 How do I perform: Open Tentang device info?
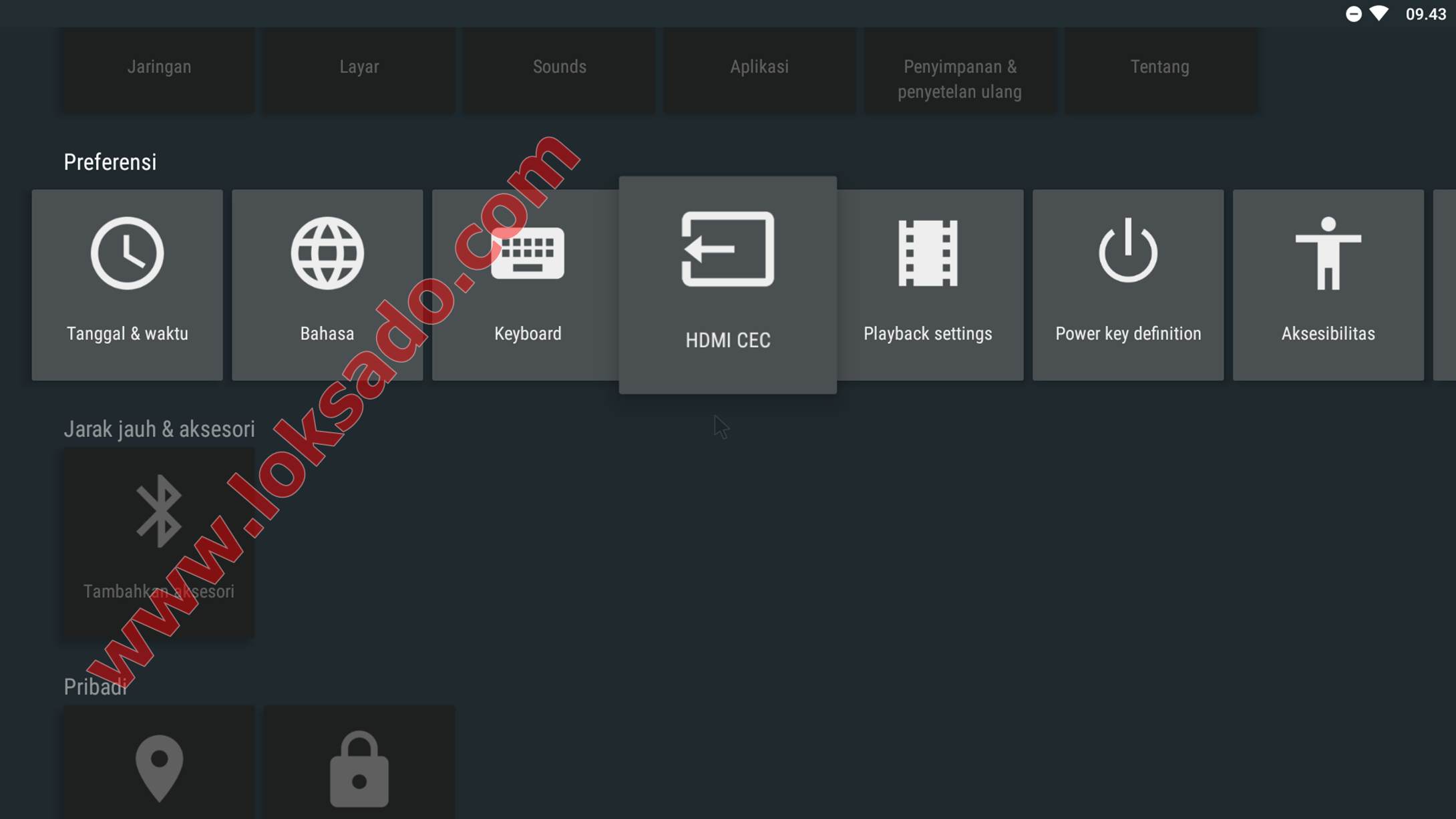coord(1159,66)
